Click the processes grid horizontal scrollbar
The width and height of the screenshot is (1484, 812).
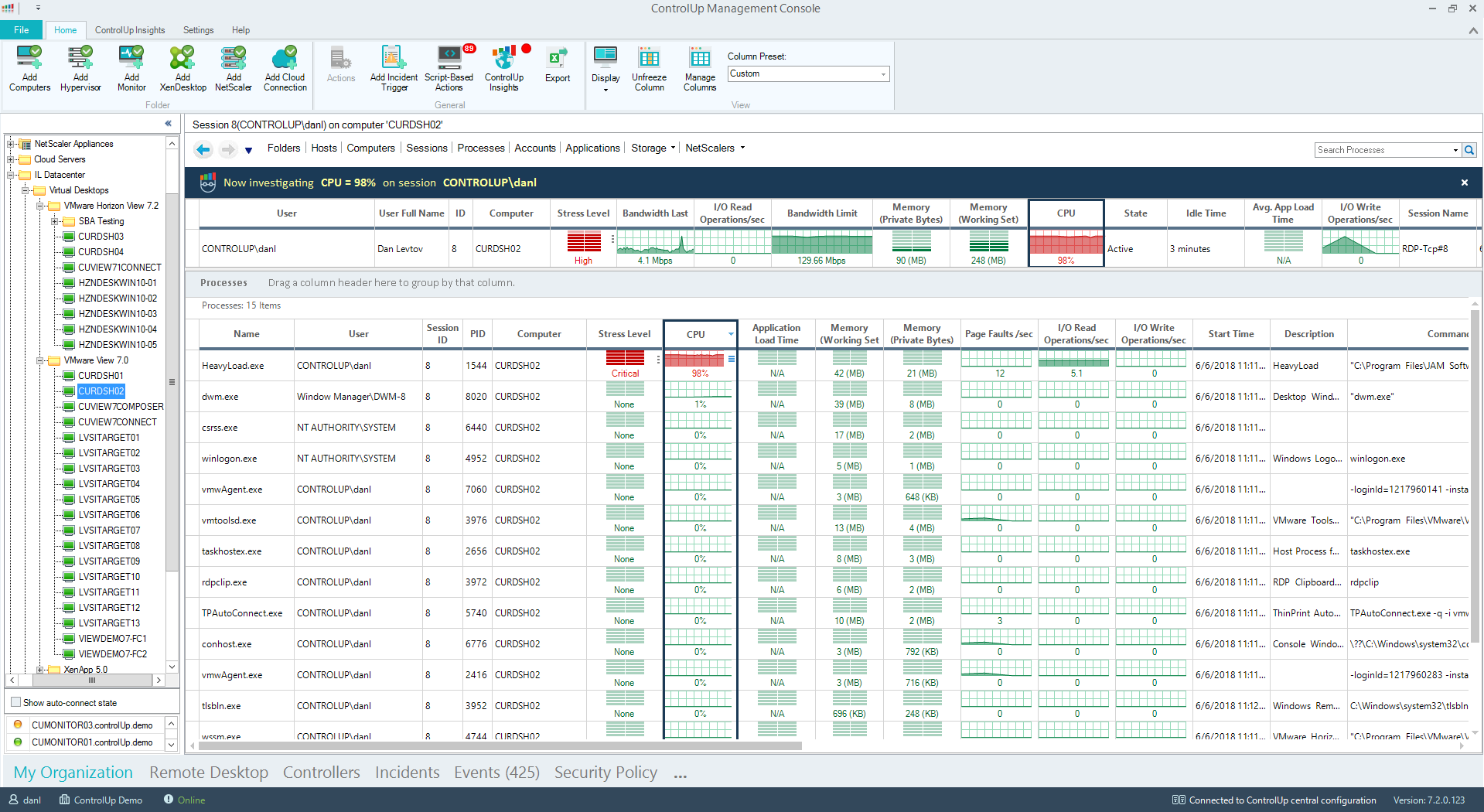pyautogui.click(x=500, y=746)
